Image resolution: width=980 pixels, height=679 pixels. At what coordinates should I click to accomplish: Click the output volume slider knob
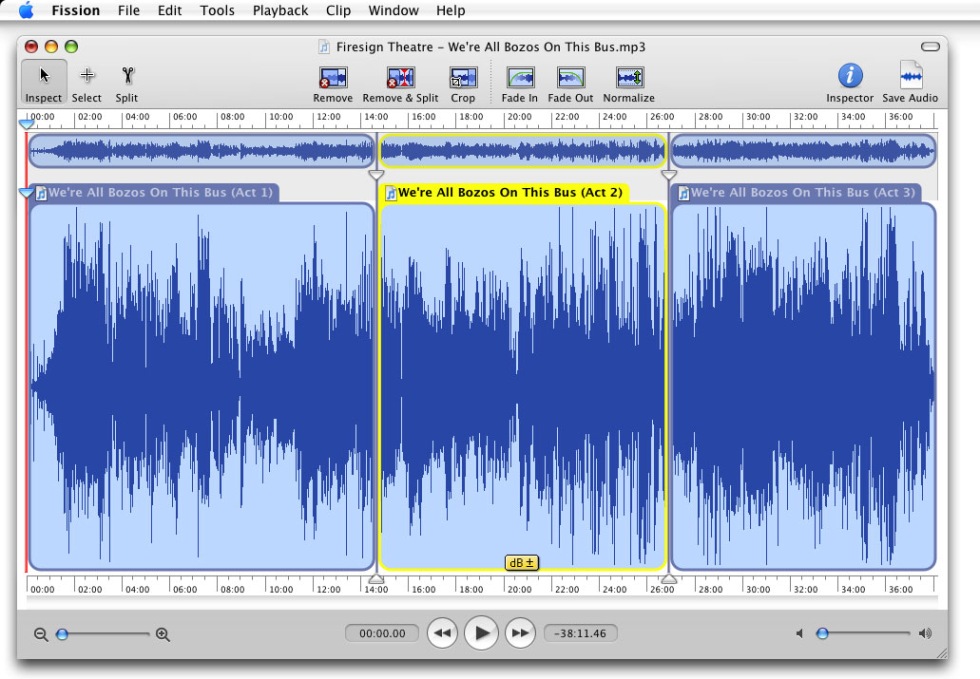pos(822,633)
